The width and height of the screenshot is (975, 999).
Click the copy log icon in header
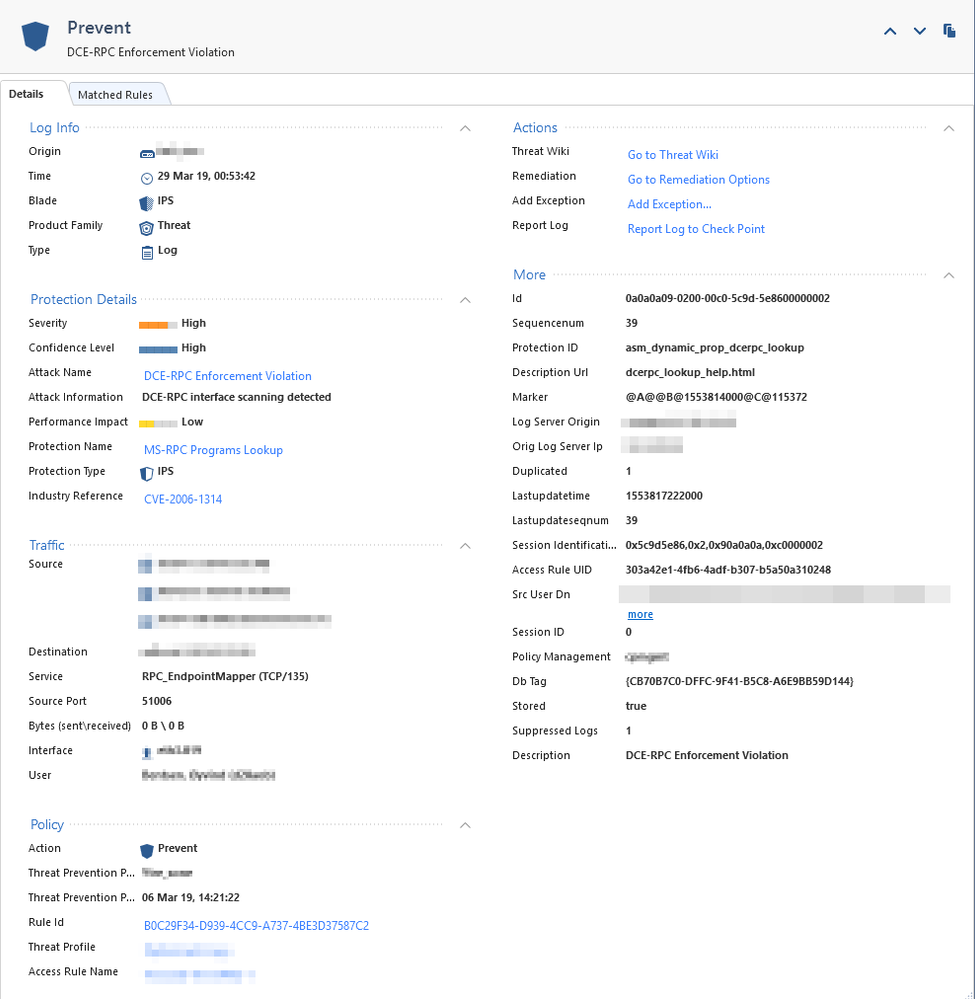pyautogui.click(x=949, y=32)
